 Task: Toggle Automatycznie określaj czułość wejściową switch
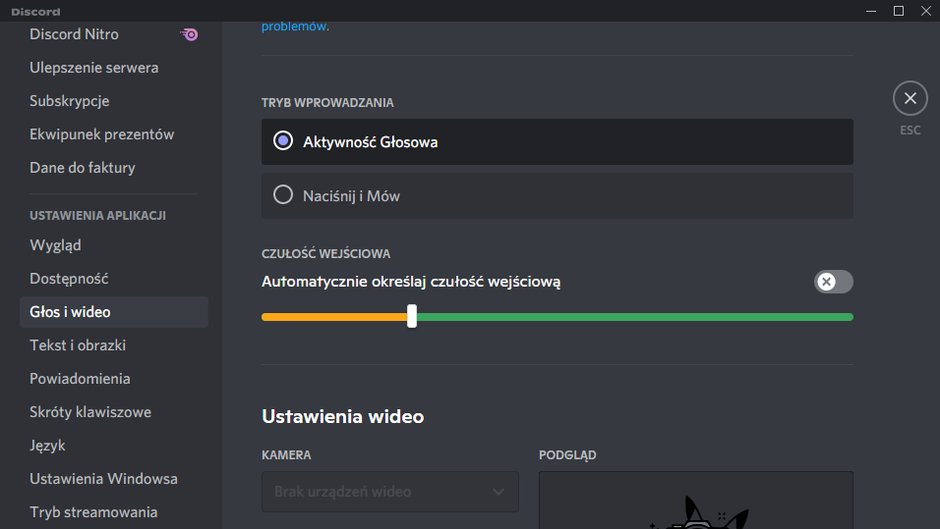pyautogui.click(x=833, y=281)
